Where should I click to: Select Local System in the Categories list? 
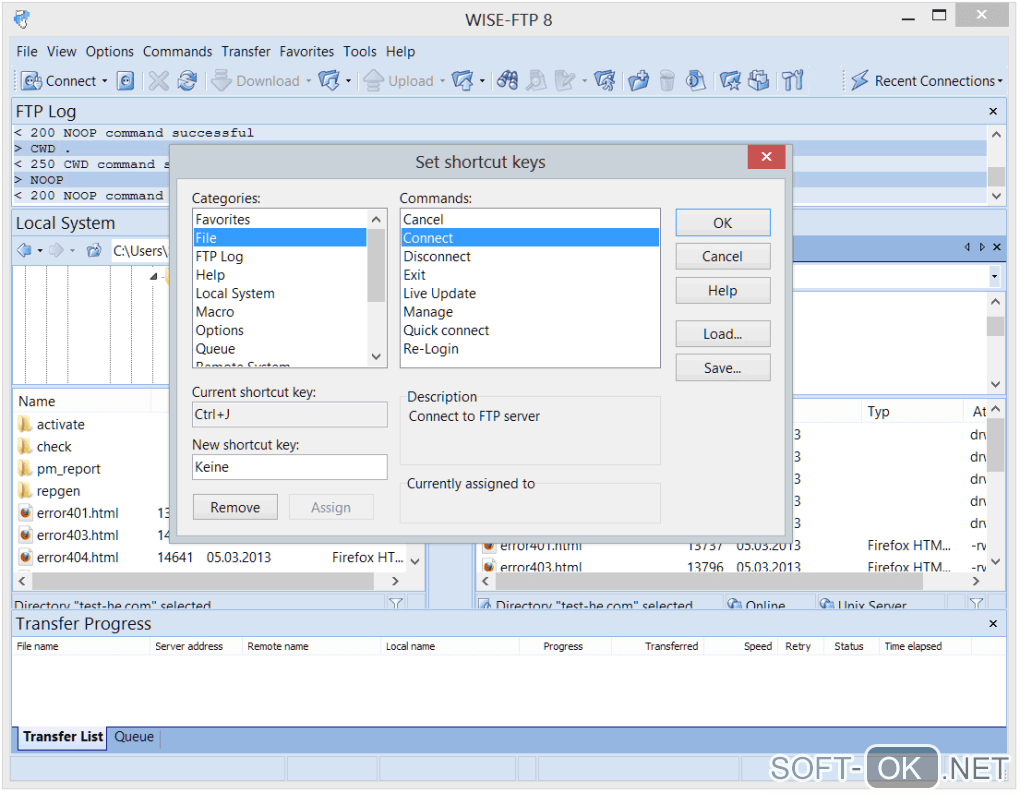[280, 294]
